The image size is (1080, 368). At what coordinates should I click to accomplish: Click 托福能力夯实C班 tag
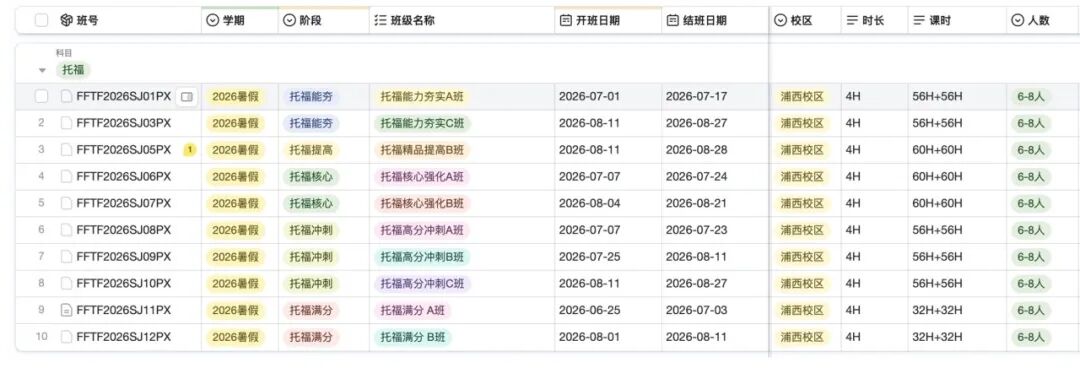coord(422,123)
